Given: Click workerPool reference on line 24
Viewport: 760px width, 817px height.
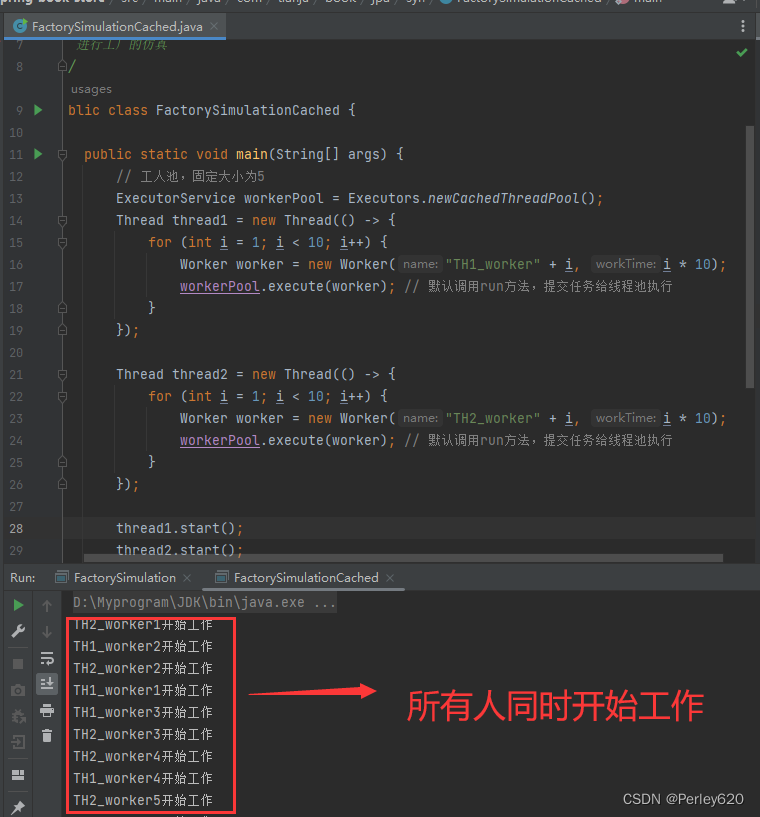Looking at the screenshot, I should [219, 440].
